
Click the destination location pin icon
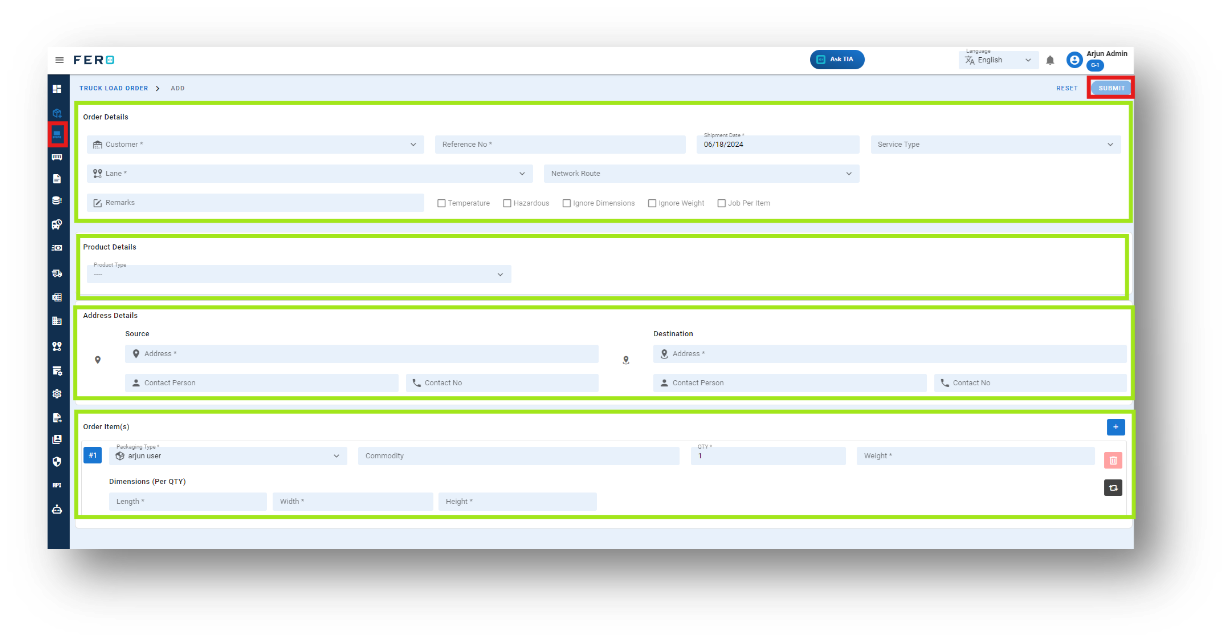626,360
